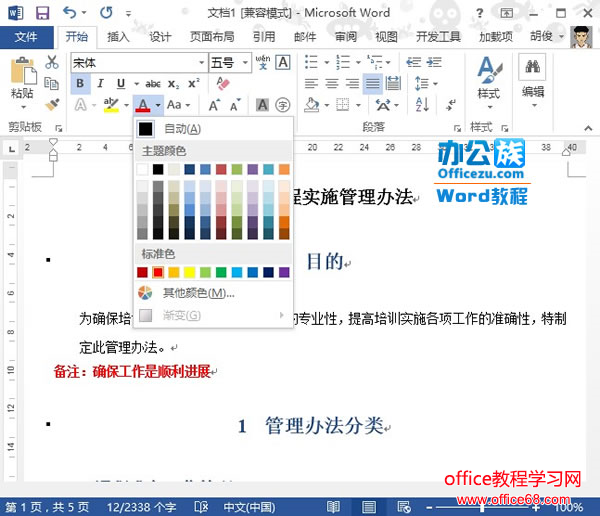Toggle Character Shading A button
The image size is (600, 516).
tap(262, 105)
